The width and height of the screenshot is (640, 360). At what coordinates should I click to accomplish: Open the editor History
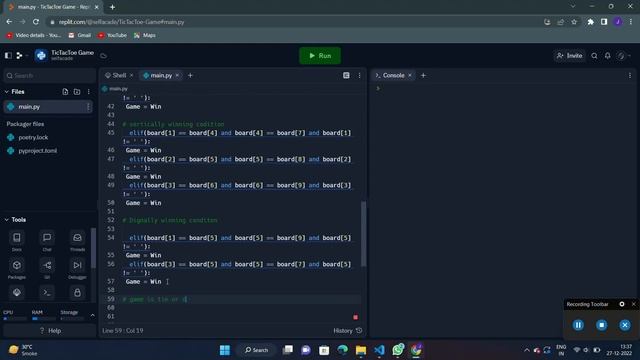coord(347,331)
